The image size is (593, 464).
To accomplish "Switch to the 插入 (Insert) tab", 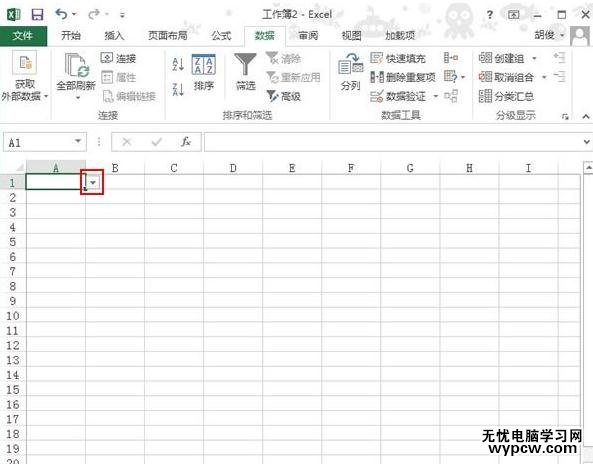I will pos(114,36).
